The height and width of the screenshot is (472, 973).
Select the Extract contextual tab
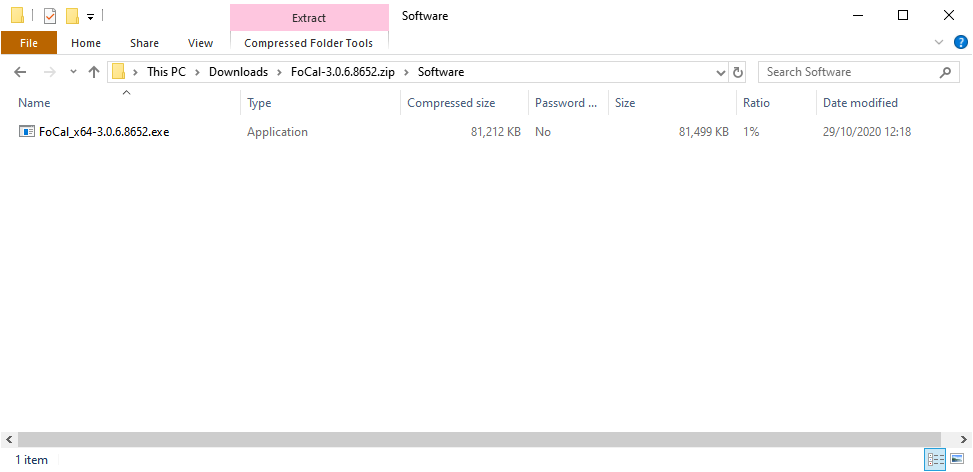[x=309, y=18]
